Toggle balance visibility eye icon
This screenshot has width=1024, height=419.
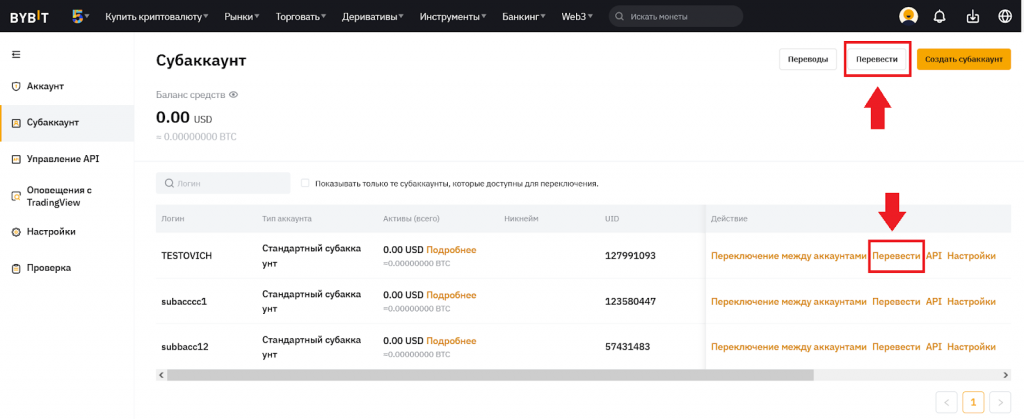coord(234,94)
